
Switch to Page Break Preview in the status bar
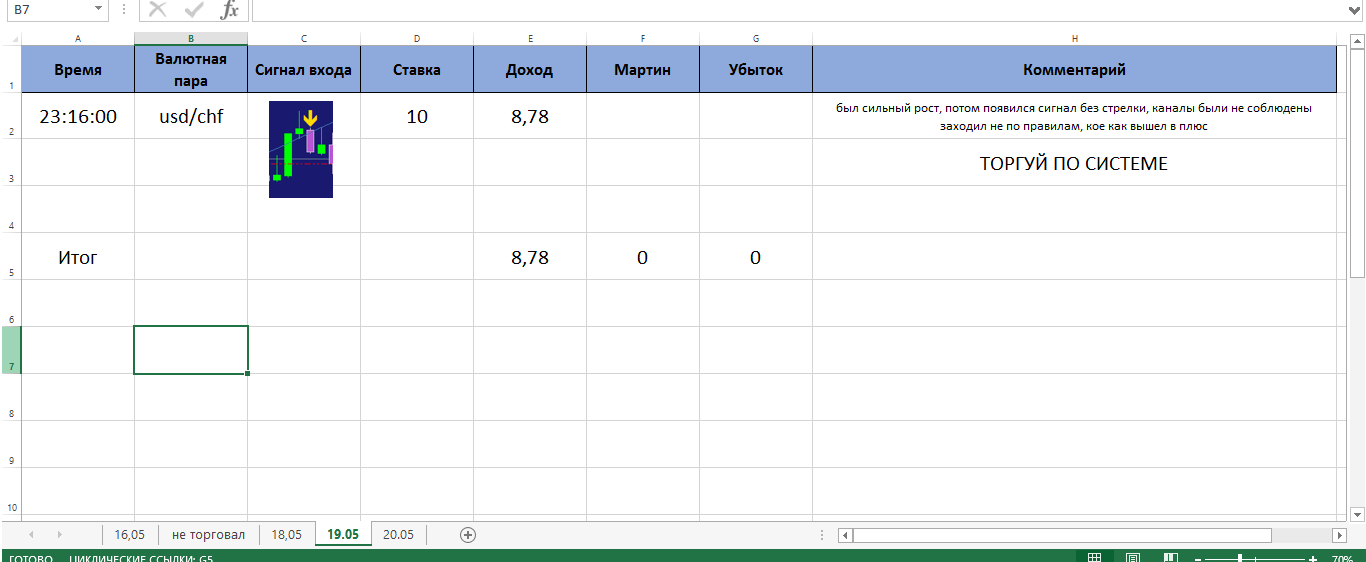pyautogui.click(x=1171, y=557)
